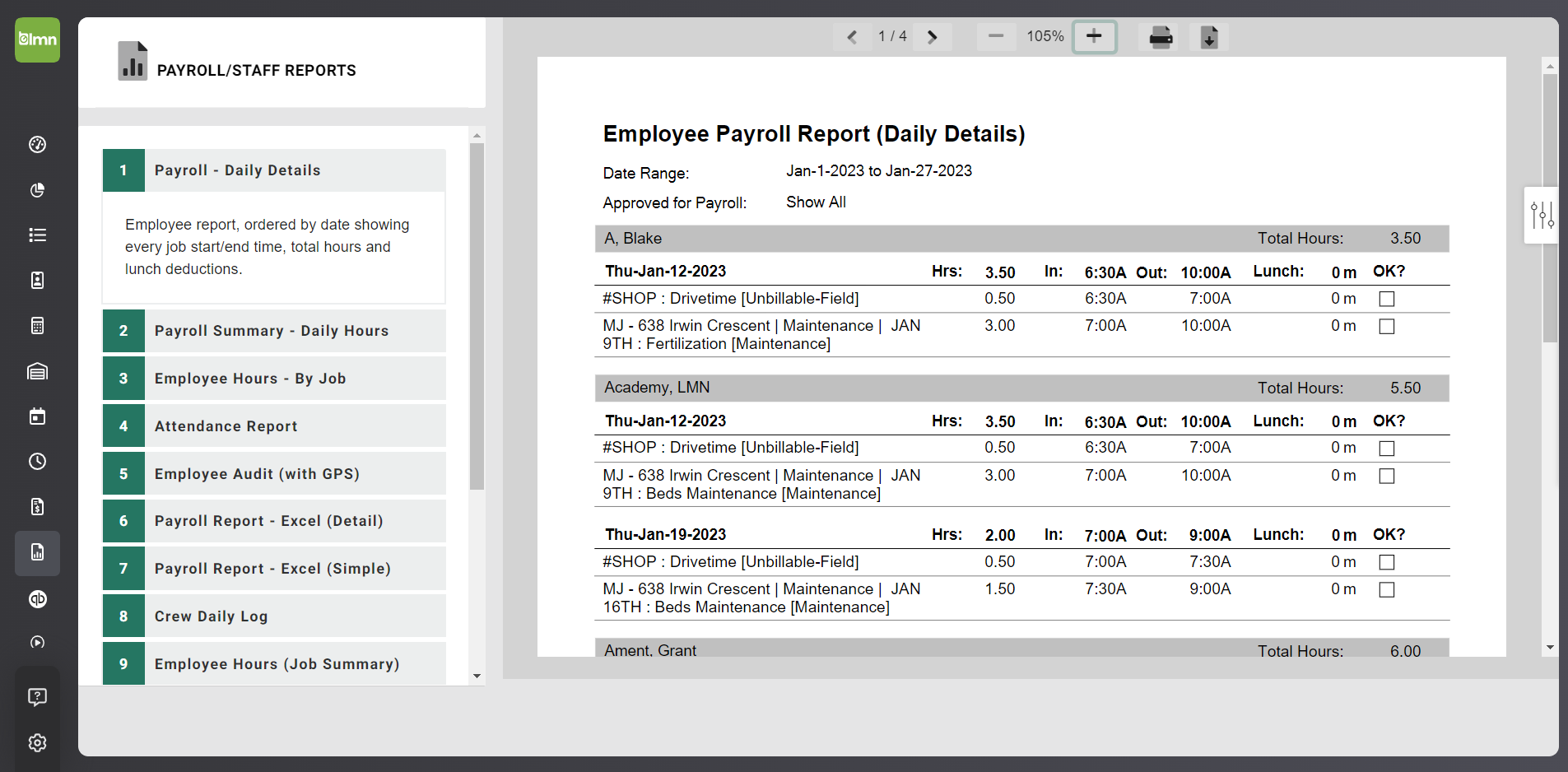Zoom out with the minus button
Screen dimensions: 1568x772
(996, 36)
